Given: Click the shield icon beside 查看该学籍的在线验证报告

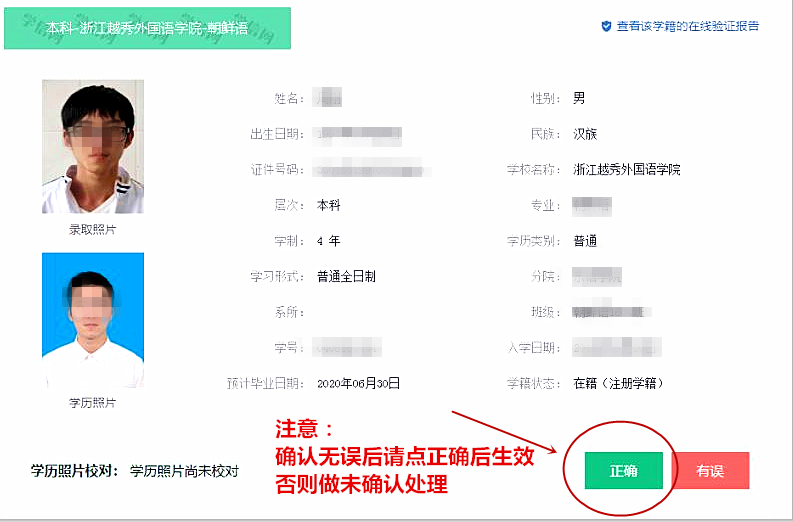Looking at the screenshot, I should point(606,26).
